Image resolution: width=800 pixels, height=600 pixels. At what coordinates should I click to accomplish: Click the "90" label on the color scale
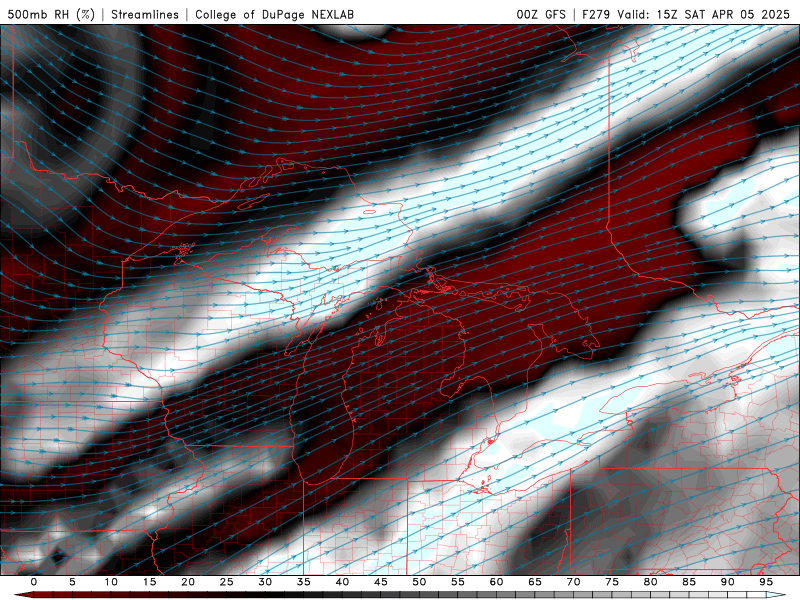pos(728,582)
